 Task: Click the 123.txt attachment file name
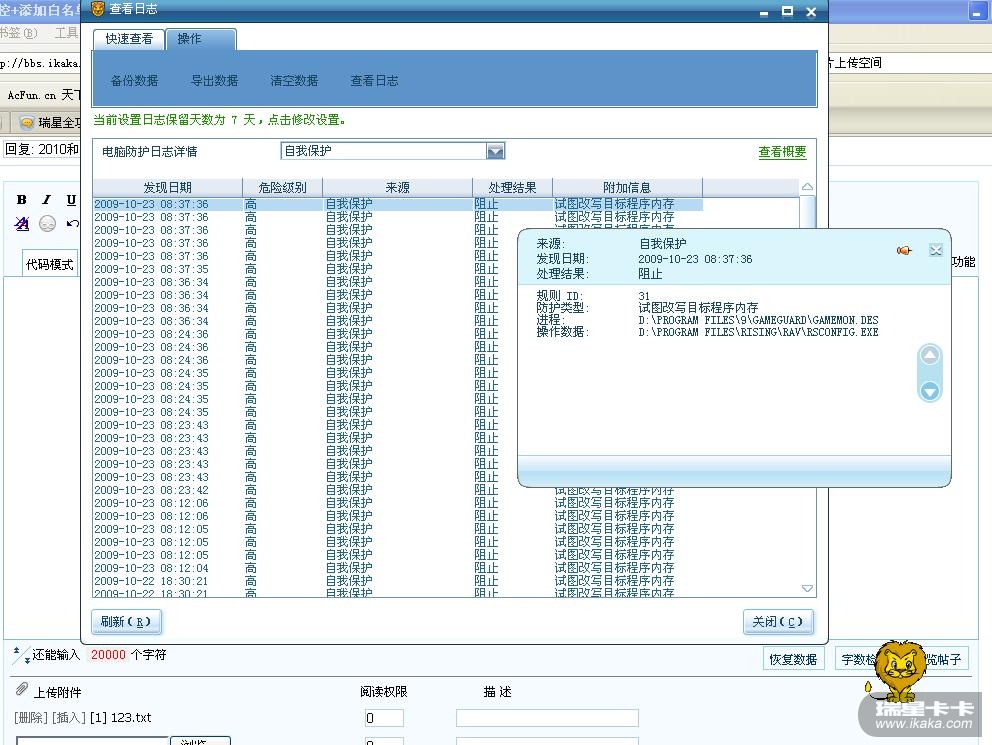[131, 718]
